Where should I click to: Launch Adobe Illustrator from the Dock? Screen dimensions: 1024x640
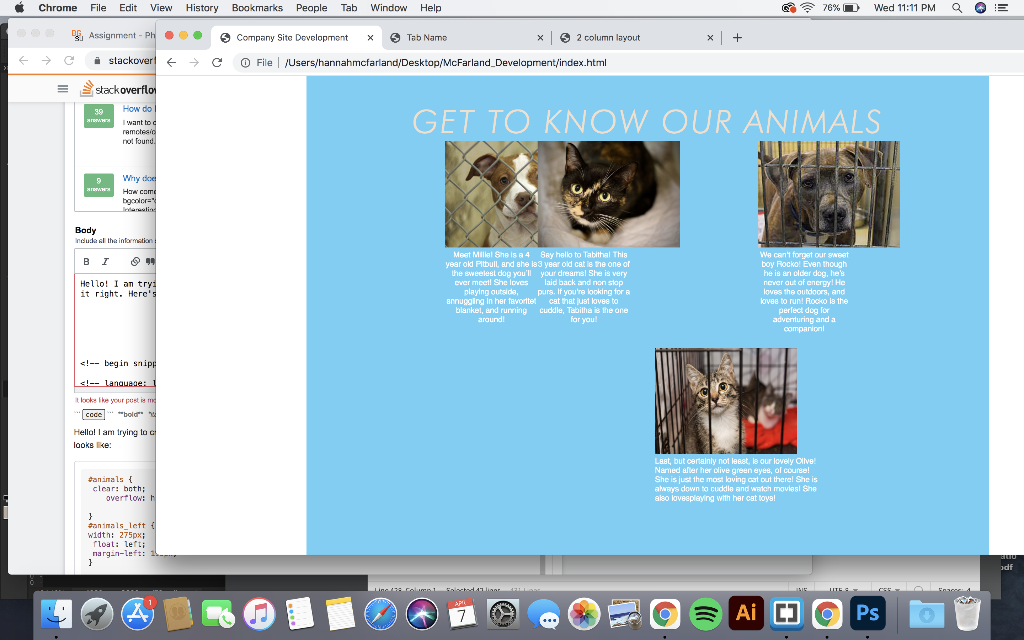coord(746,614)
